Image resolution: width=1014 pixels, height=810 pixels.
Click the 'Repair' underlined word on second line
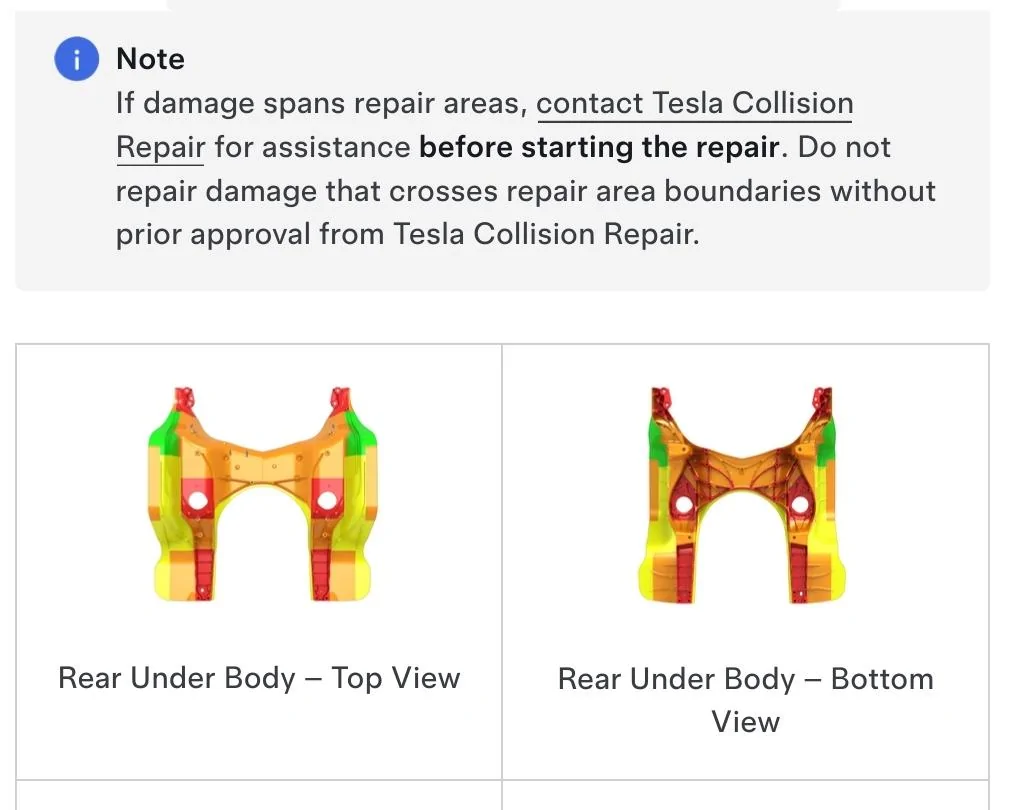pyautogui.click(x=160, y=147)
